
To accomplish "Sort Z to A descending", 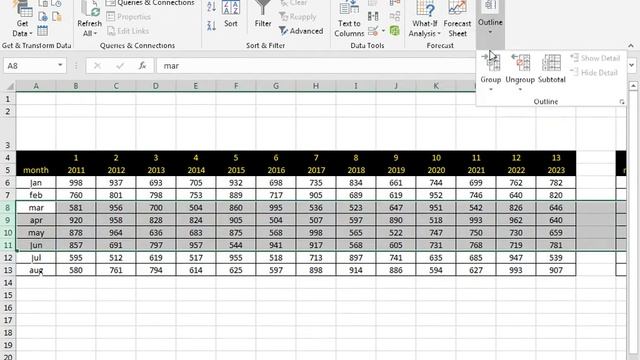I will [211, 26].
